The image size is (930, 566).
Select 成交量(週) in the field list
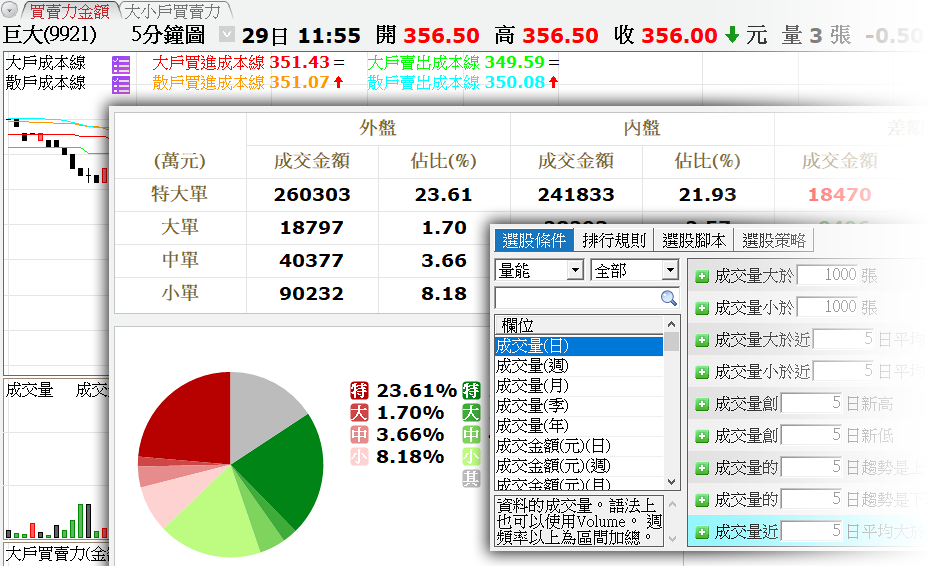click(x=579, y=365)
